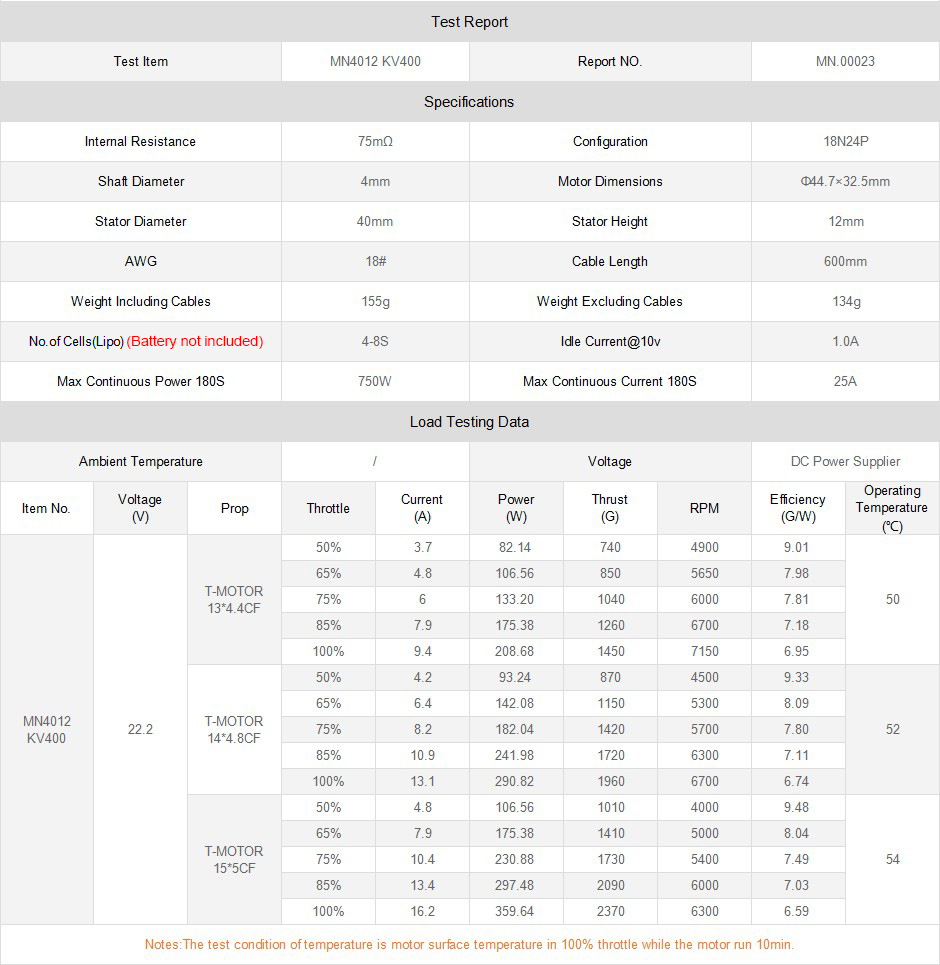Click the T-MOTOR 15*5CF prop cell
This screenshot has width=940, height=965.
234,859
